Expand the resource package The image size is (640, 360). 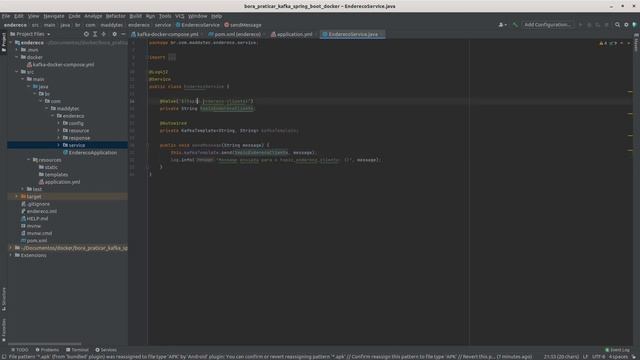(59, 131)
